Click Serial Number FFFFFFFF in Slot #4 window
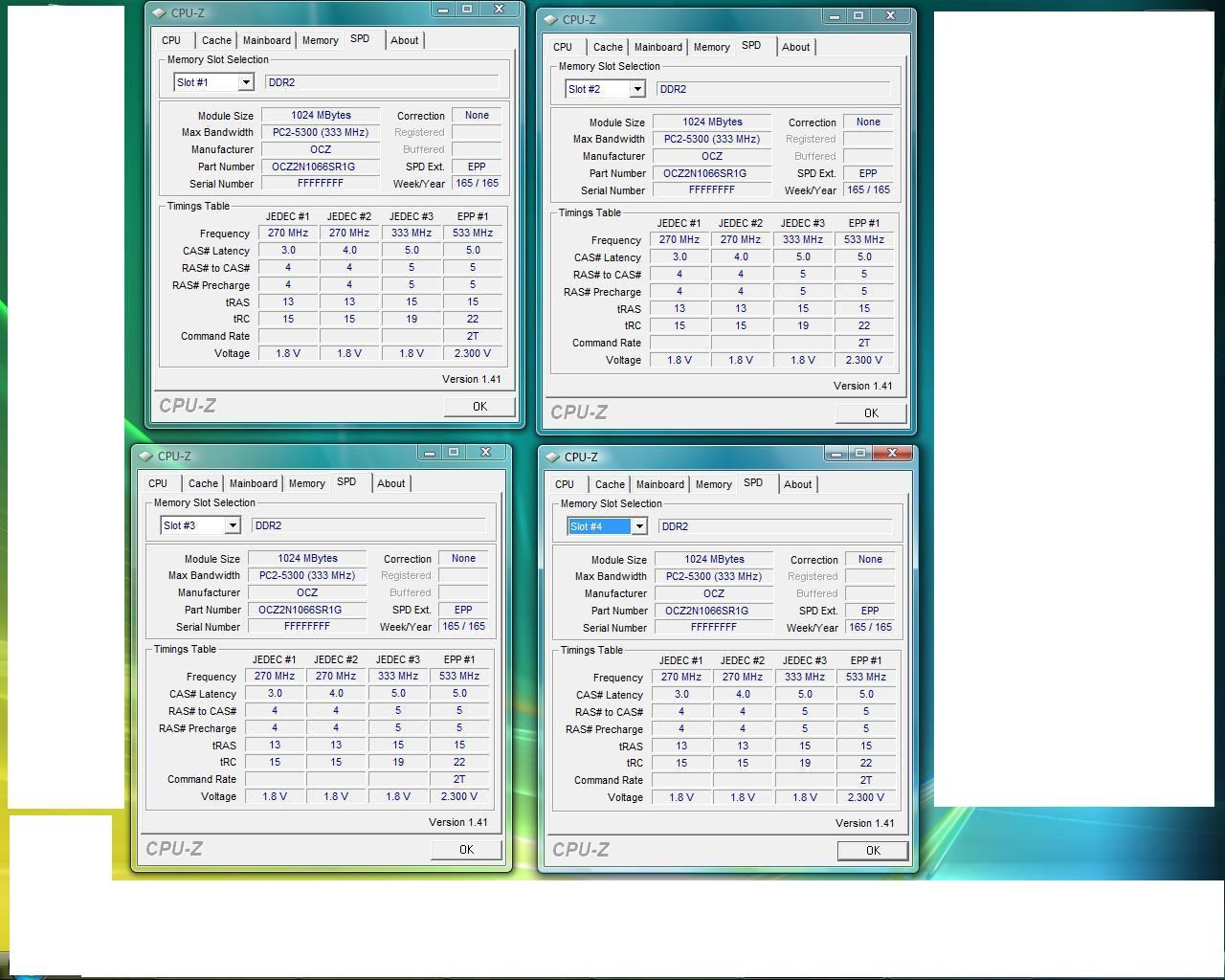The height and width of the screenshot is (980, 1225). coord(714,628)
